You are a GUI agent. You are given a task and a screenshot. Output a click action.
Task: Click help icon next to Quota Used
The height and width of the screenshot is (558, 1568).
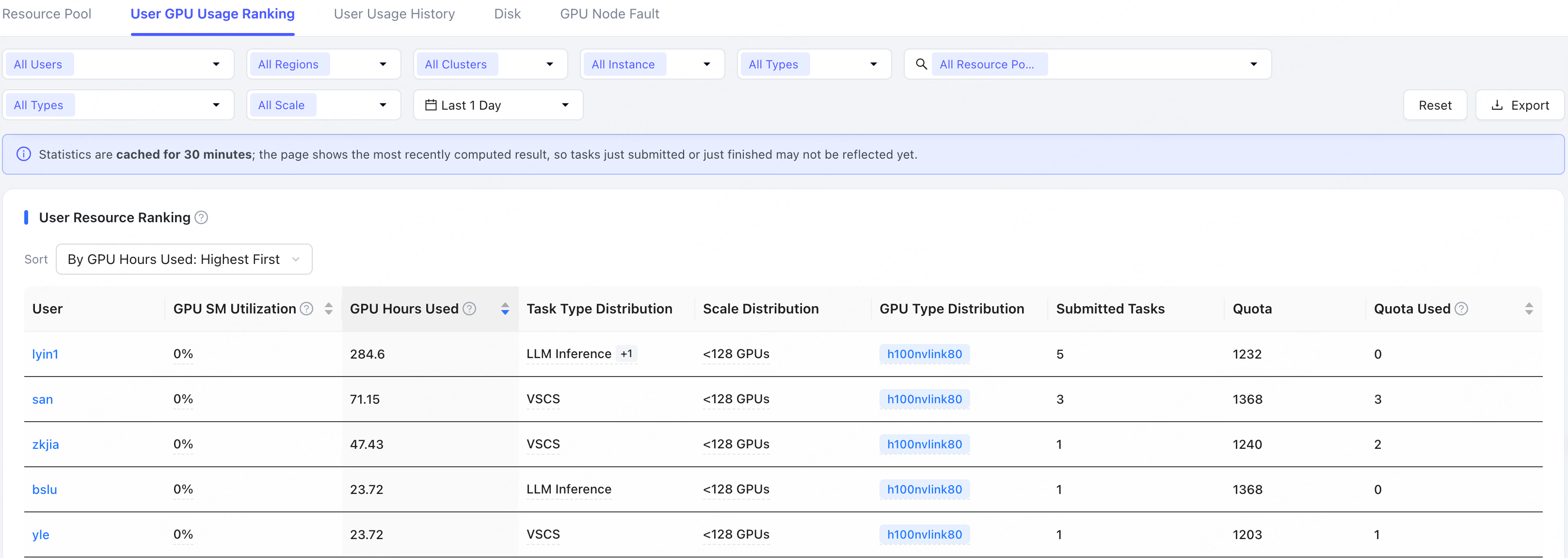coord(1461,309)
